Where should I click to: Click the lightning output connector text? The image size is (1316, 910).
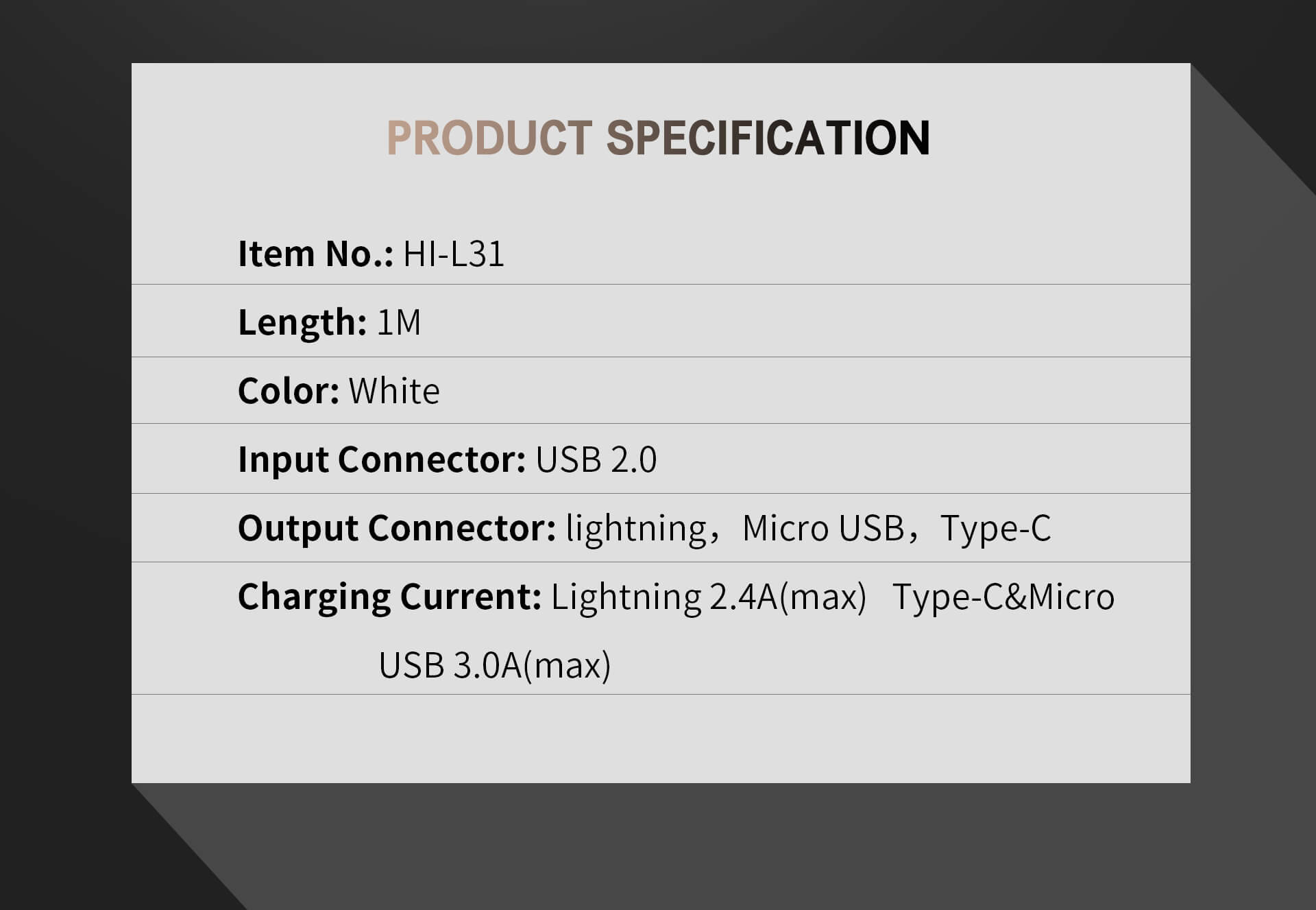pyautogui.click(x=636, y=529)
